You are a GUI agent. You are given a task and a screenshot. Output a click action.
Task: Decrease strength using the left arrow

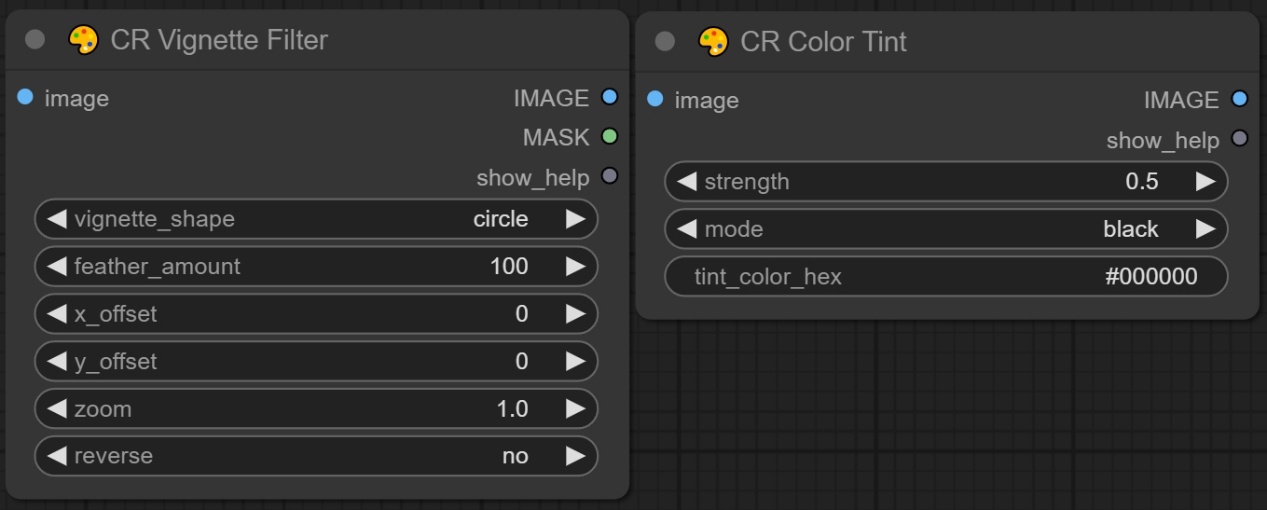[x=688, y=182]
